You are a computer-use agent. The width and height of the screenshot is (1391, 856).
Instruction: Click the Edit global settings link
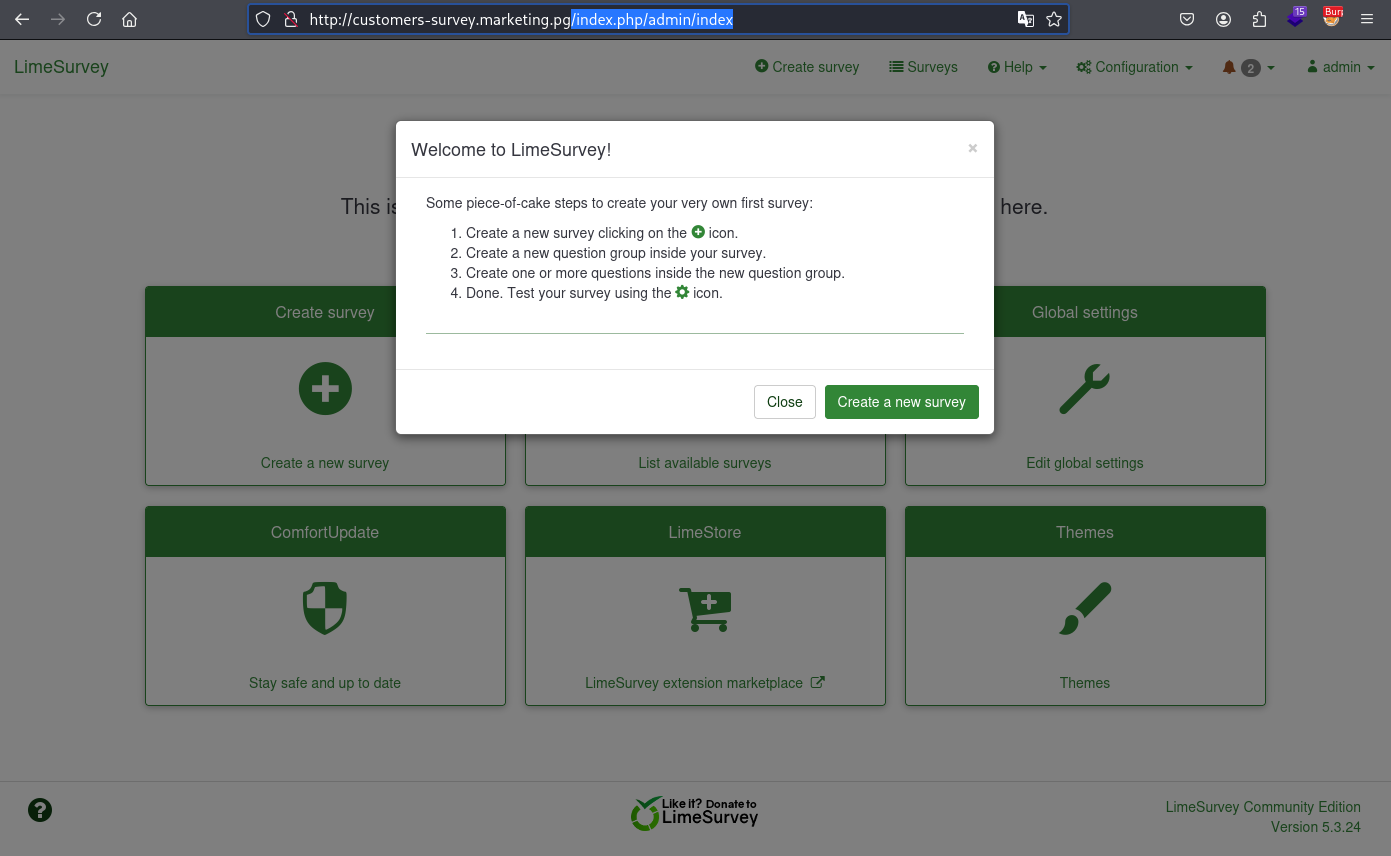click(1085, 463)
